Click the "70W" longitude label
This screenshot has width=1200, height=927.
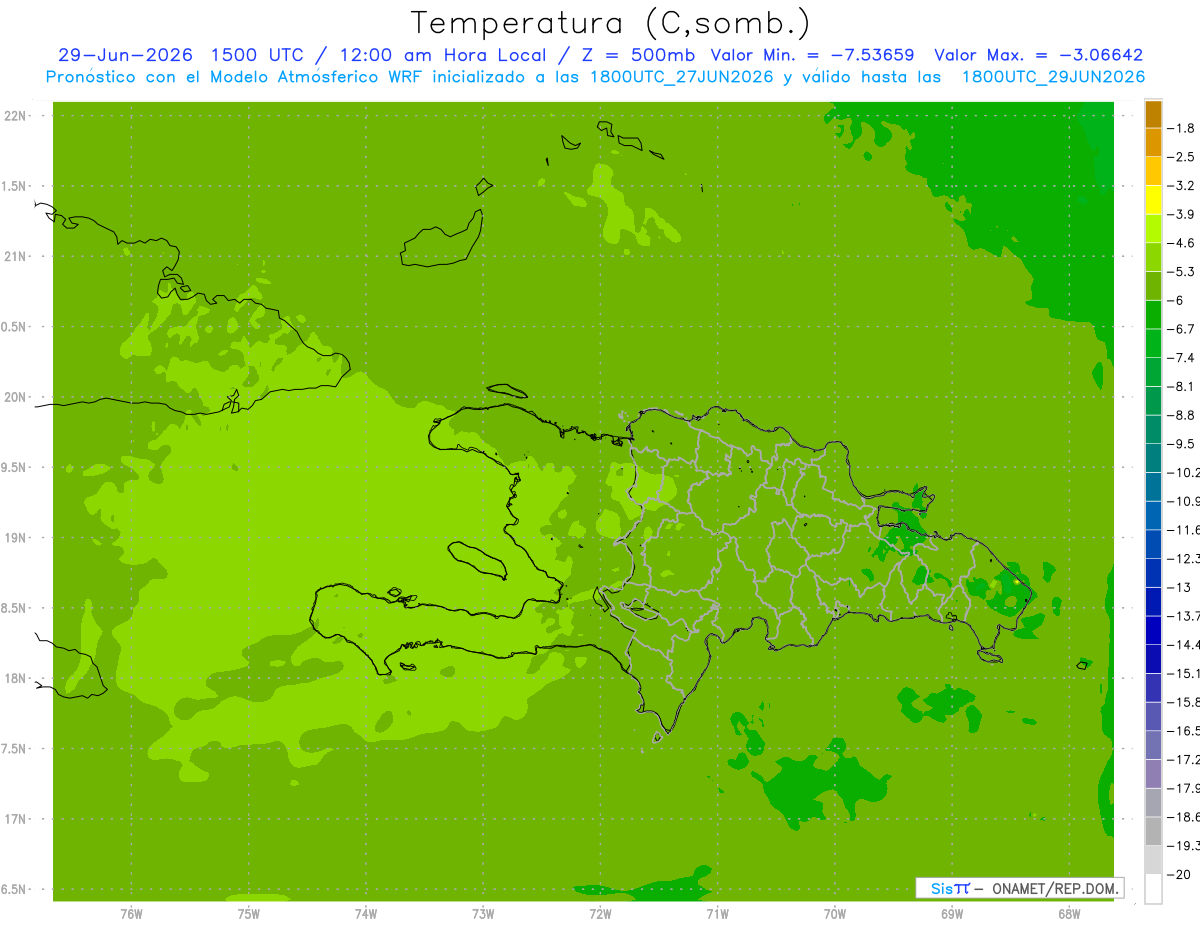835,913
